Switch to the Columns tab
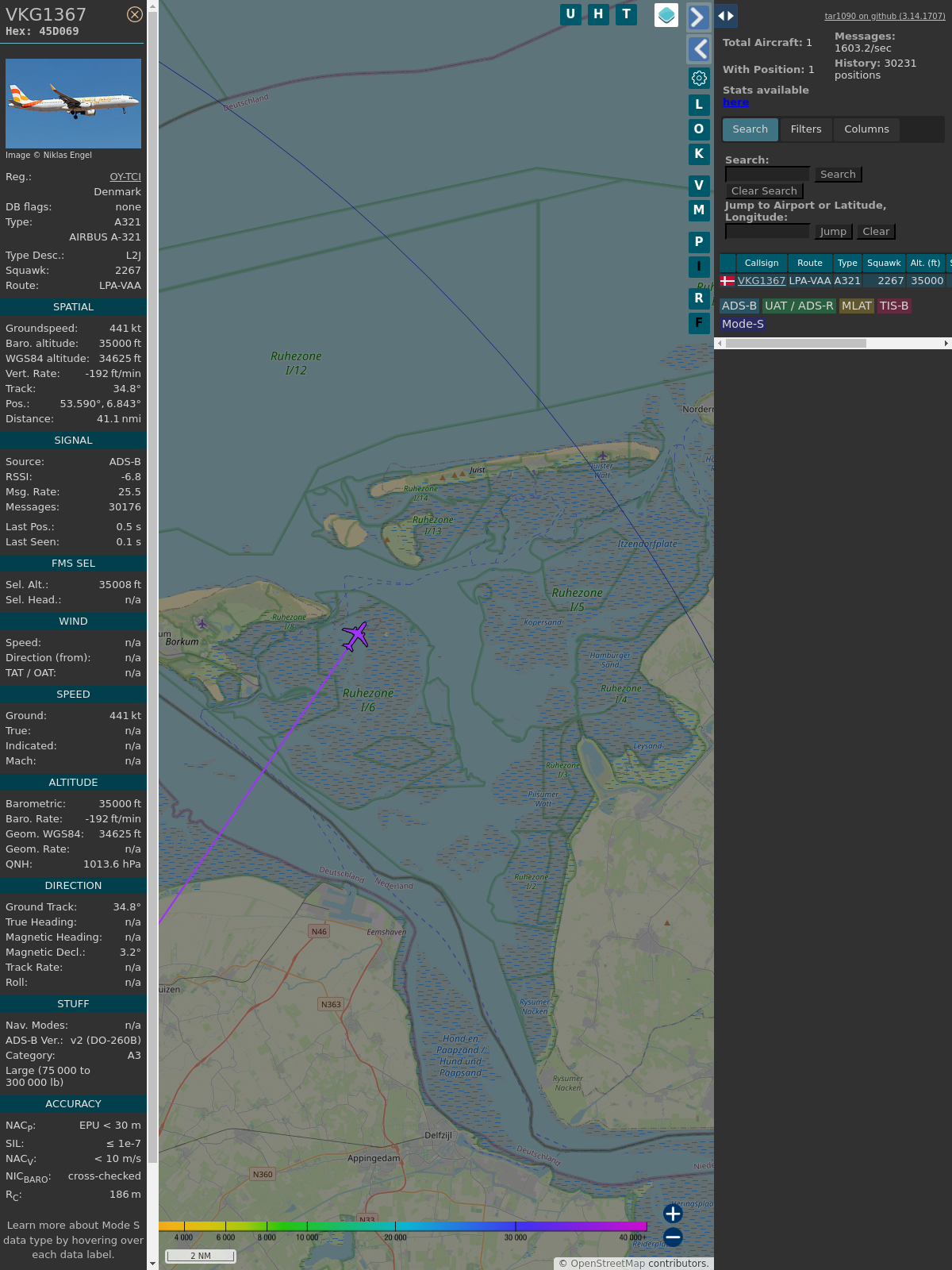 (866, 129)
